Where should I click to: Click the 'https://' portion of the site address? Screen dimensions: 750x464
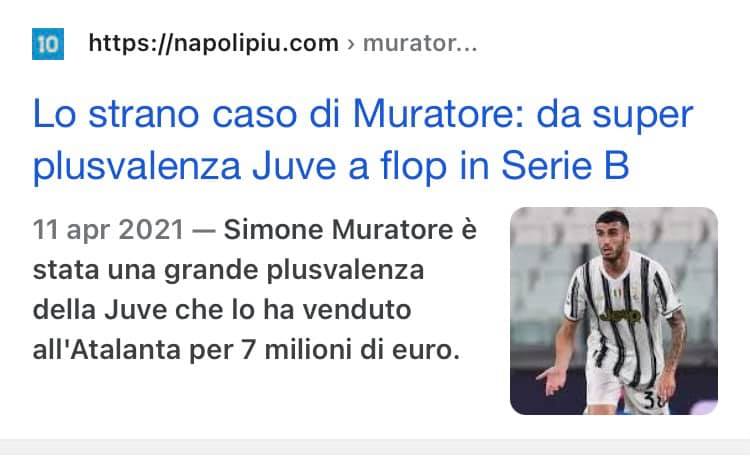[130, 44]
